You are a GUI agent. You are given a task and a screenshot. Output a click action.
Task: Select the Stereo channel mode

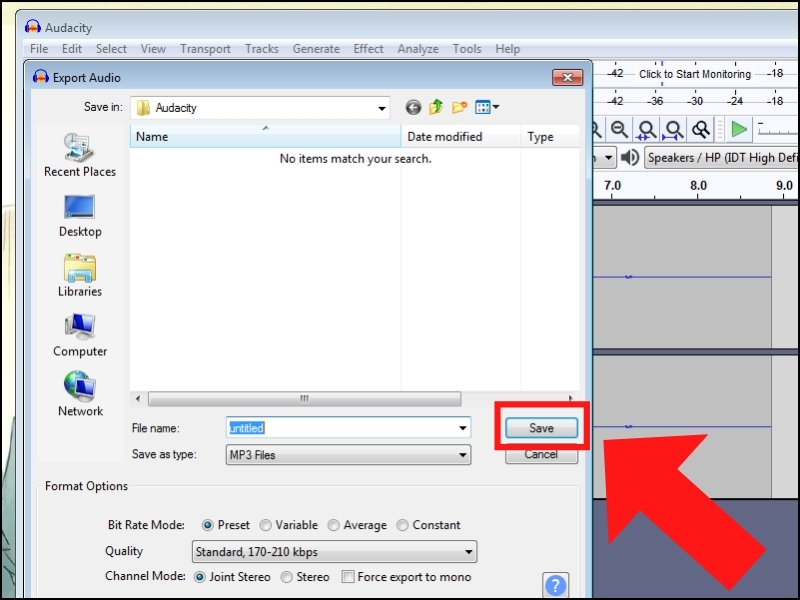click(288, 577)
